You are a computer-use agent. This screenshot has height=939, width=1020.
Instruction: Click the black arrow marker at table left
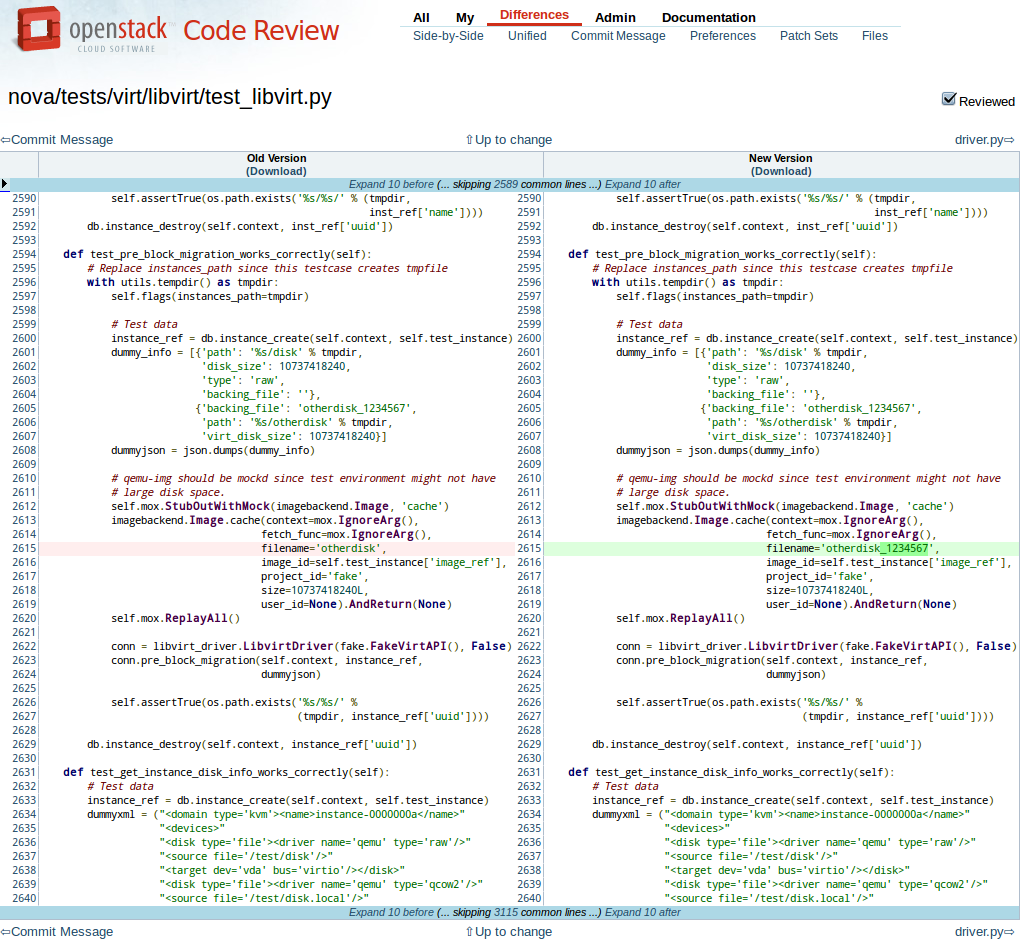5,184
